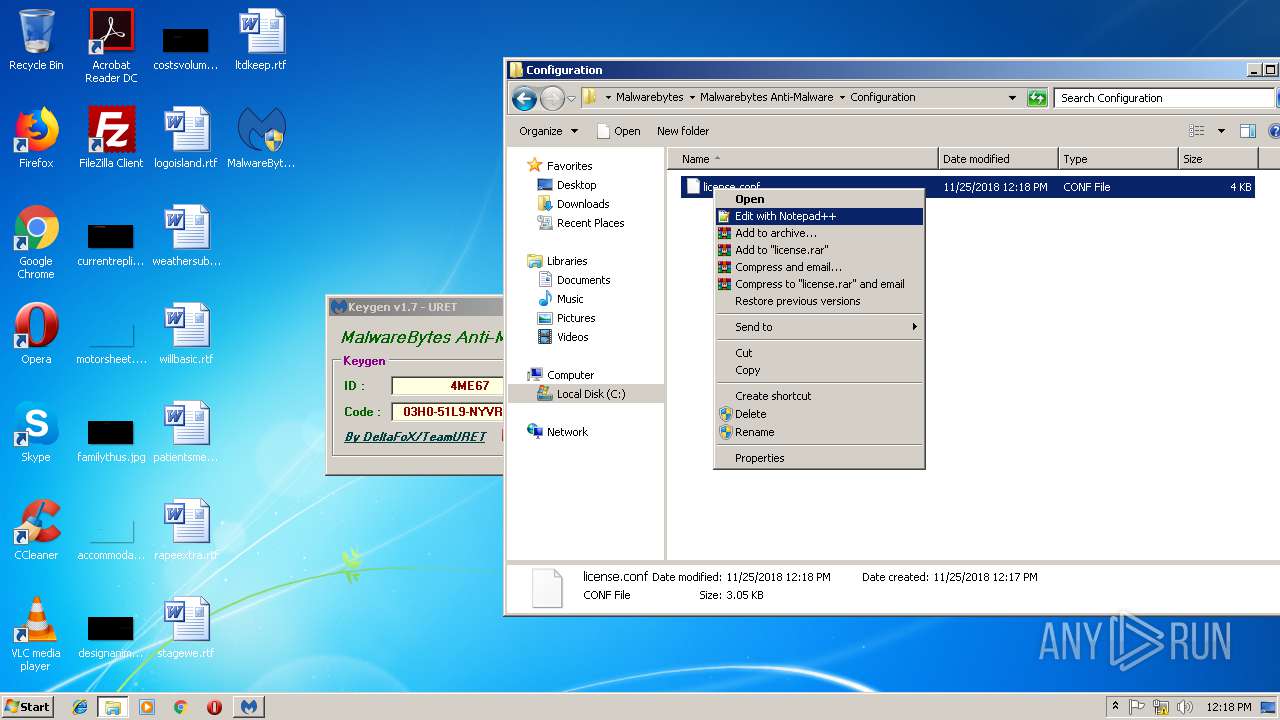1280x720 pixels.
Task: Open willbasic.rtf desktop file
Action: (186, 334)
